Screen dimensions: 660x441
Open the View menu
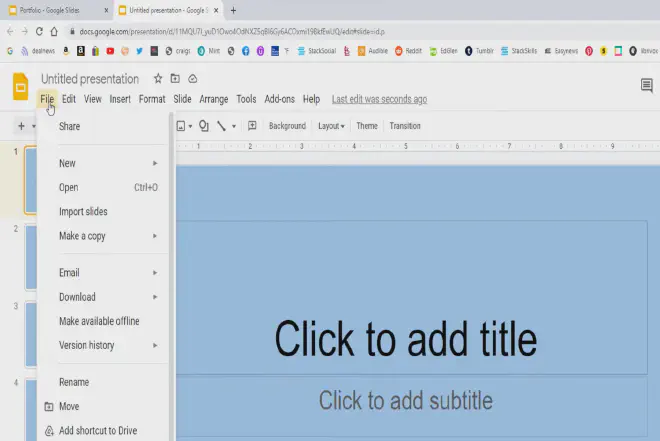tap(93, 99)
